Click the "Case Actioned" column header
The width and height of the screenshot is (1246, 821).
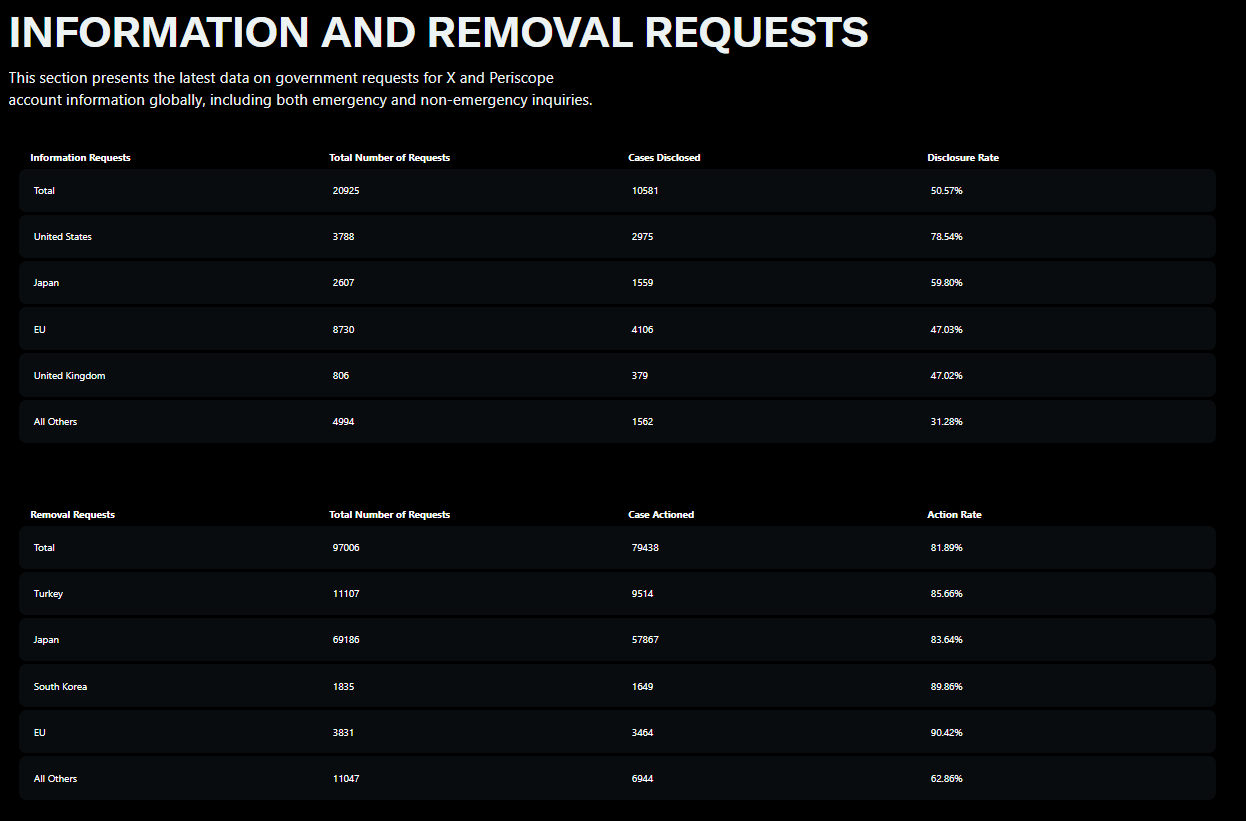661,515
